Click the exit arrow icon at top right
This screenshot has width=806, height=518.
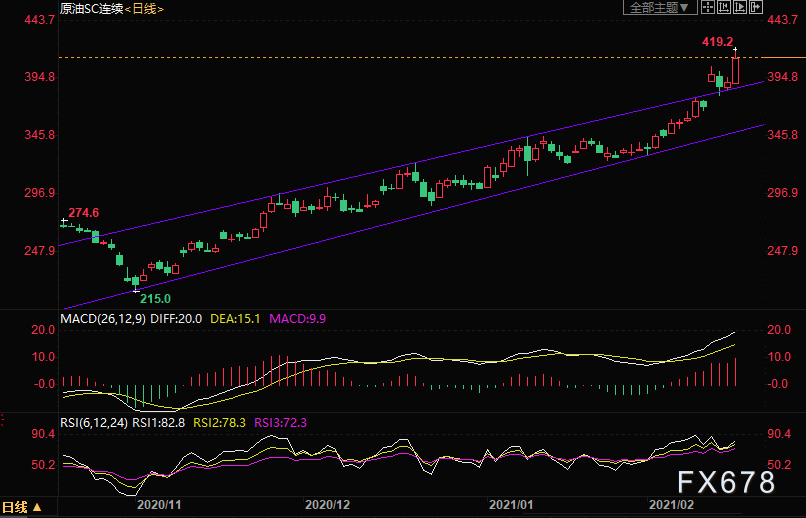[756, 8]
